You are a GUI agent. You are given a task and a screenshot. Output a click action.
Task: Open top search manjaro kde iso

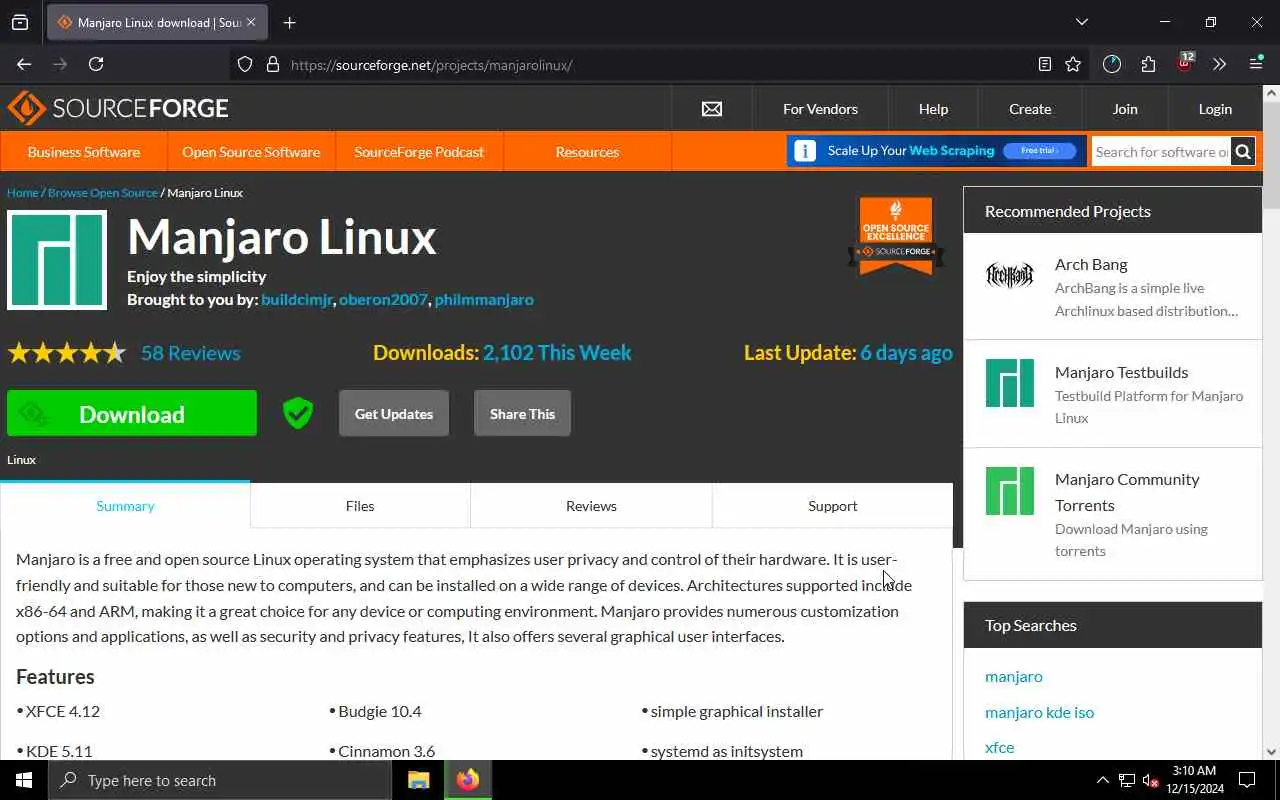click(x=1039, y=712)
